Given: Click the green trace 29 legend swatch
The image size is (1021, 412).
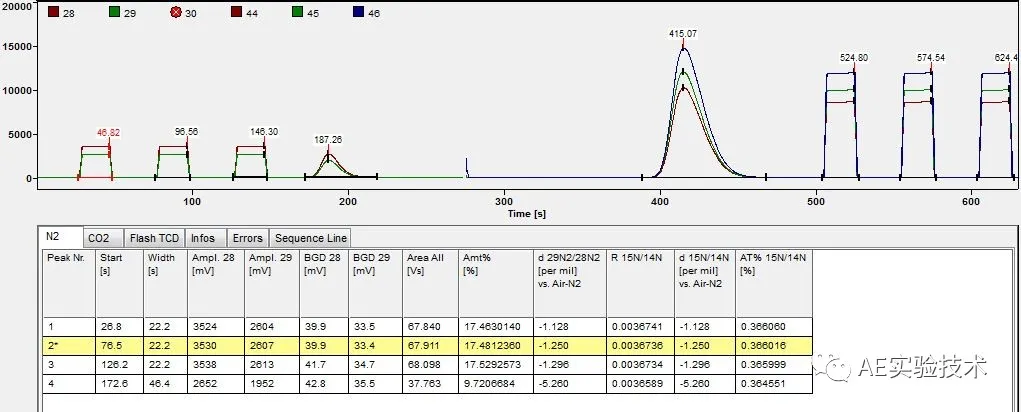Looking at the screenshot, I should [x=114, y=14].
